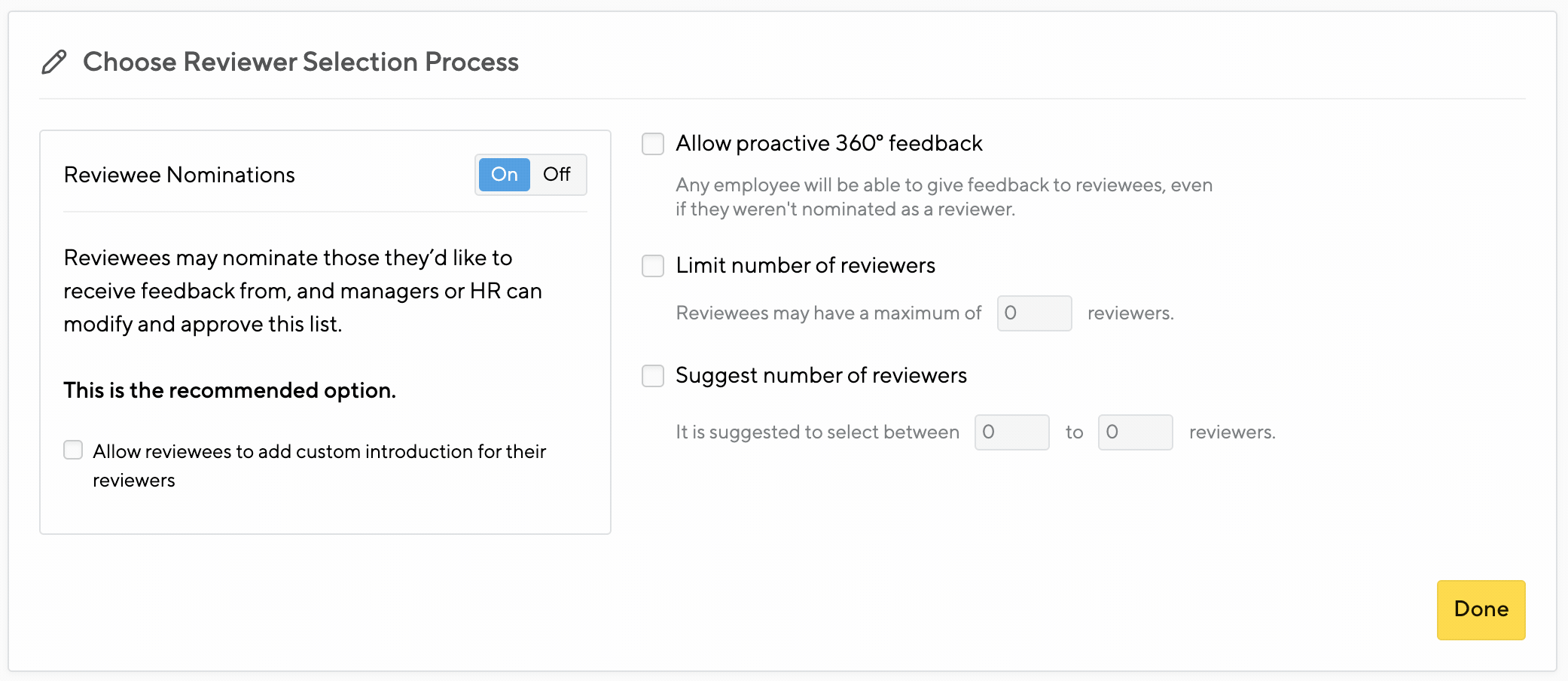Enable custom introduction for reviewers
The width and height of the screenshot is (1568, 681).
point(72,450)
